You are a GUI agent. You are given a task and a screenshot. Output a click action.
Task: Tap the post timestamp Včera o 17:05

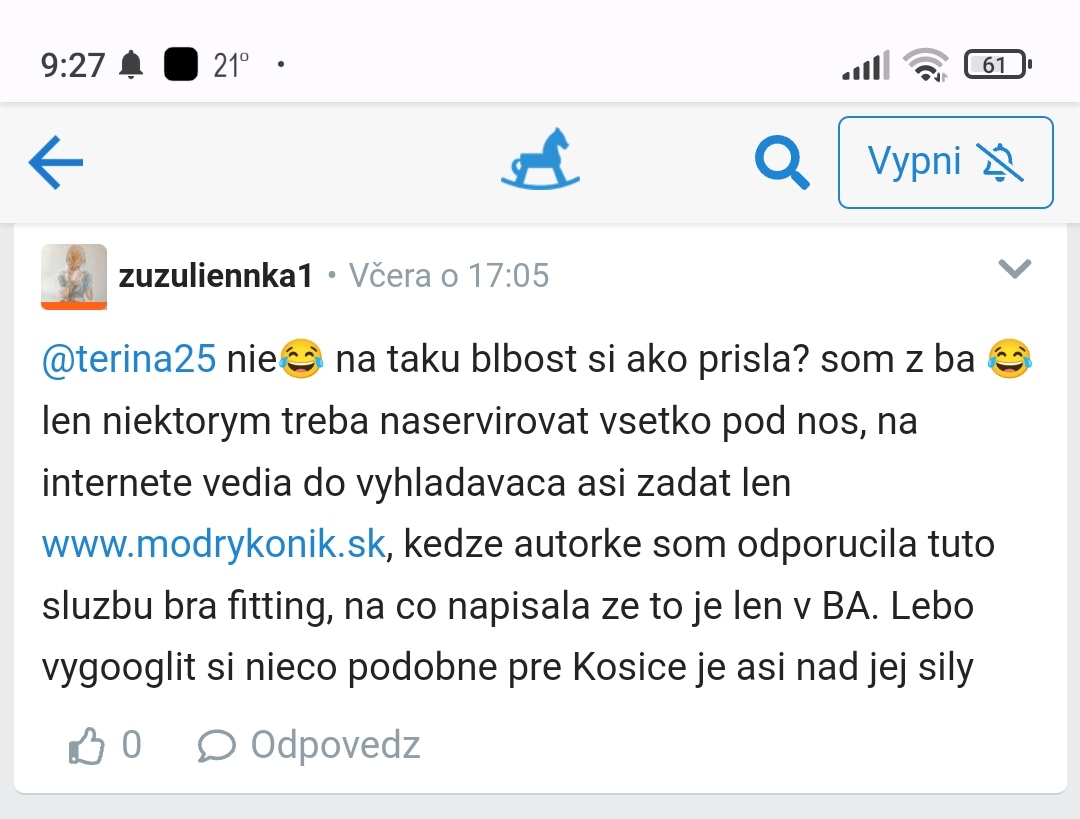tap(449, 275)
